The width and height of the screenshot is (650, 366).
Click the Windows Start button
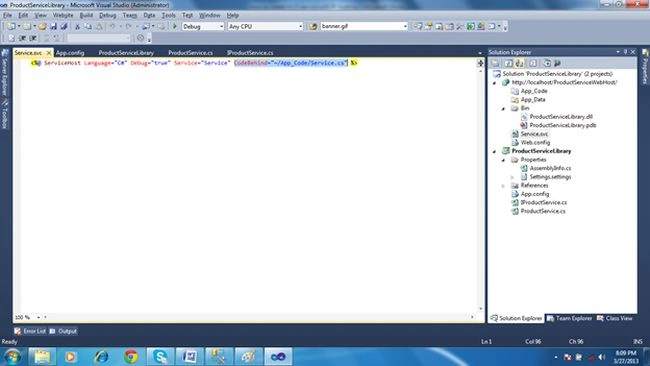click(x=12, y=356)
